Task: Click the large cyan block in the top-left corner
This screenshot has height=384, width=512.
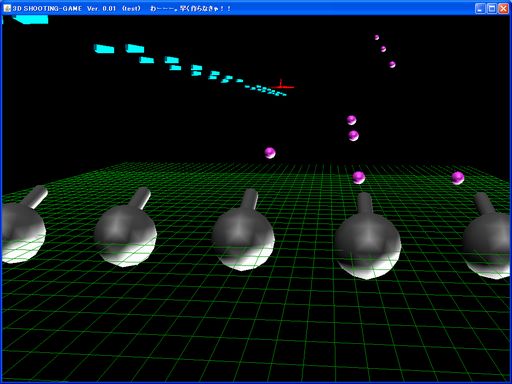Action: pyautogui.click(x=30, y=20)
